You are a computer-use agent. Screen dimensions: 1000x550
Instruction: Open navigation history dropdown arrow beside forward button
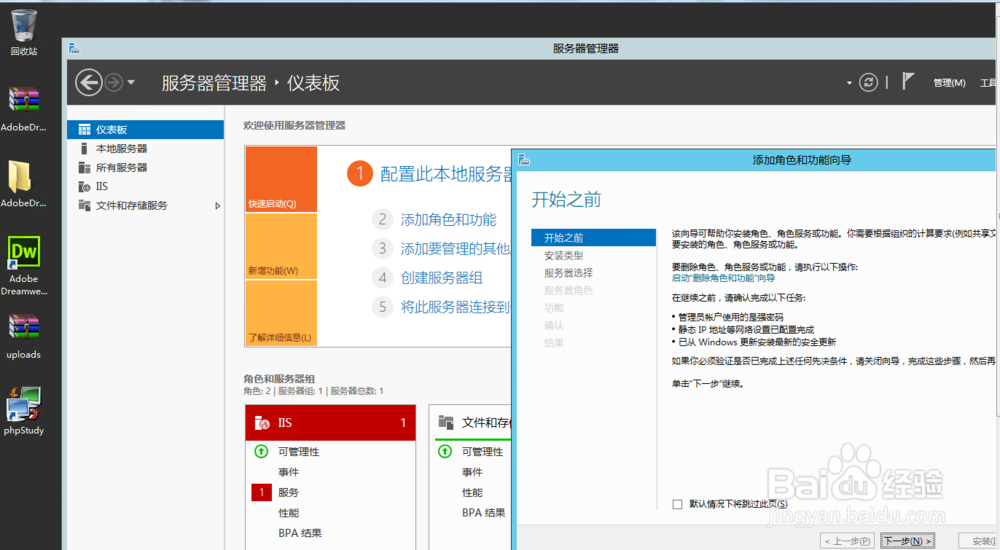coord(131,82)
